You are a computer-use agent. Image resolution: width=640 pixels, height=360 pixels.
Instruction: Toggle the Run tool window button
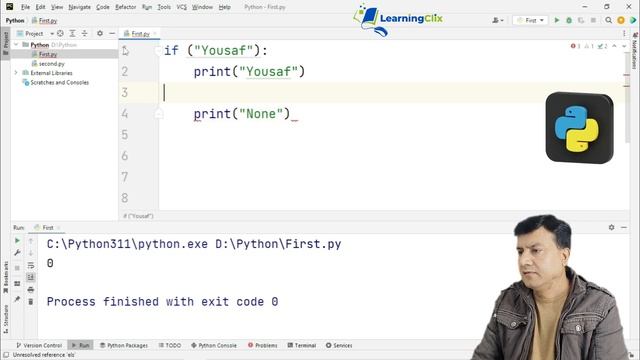point(80,345)
